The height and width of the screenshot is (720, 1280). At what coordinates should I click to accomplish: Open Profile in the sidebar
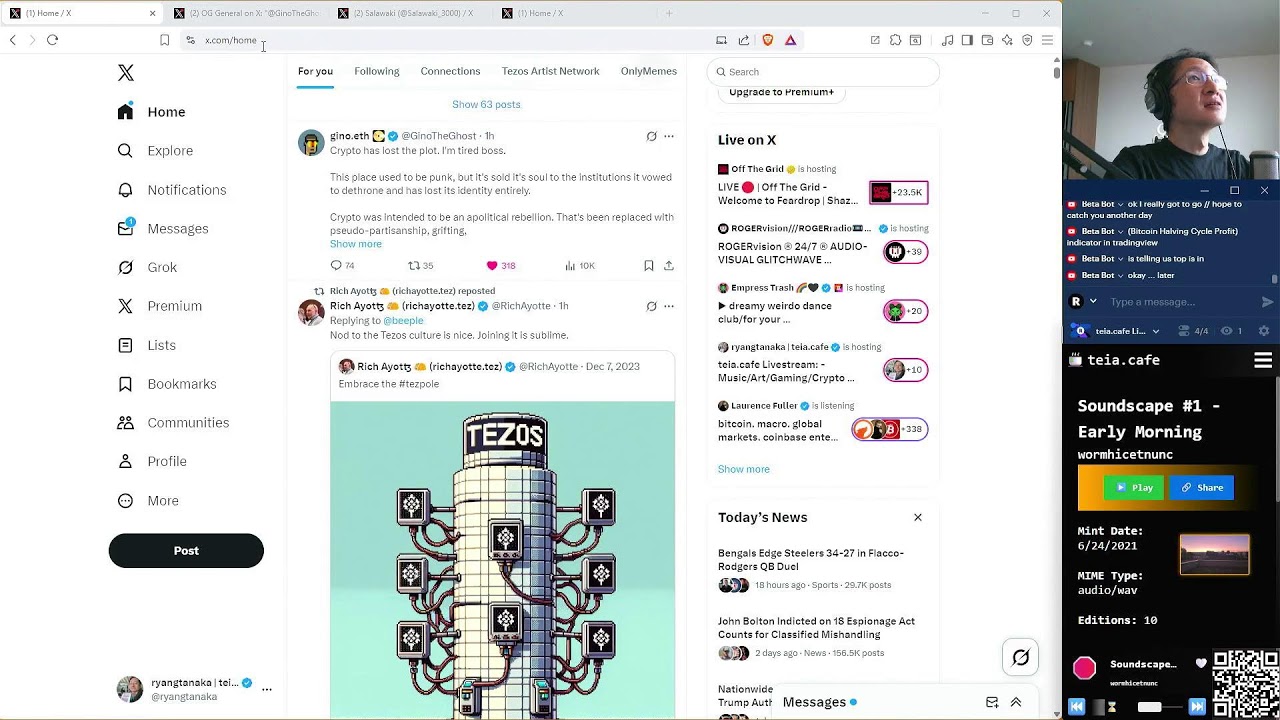coord(152,462)
